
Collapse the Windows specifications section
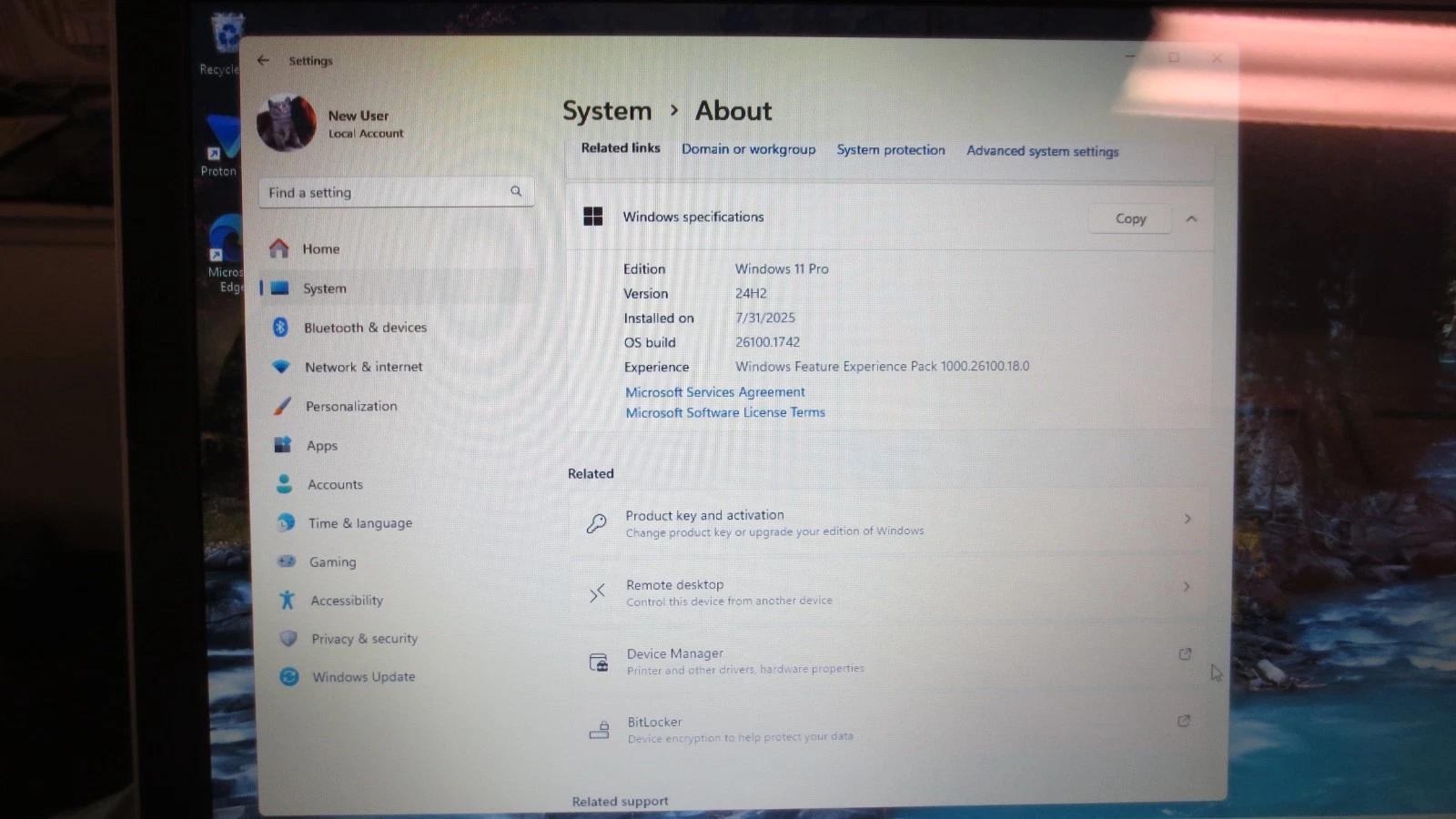1191,218
